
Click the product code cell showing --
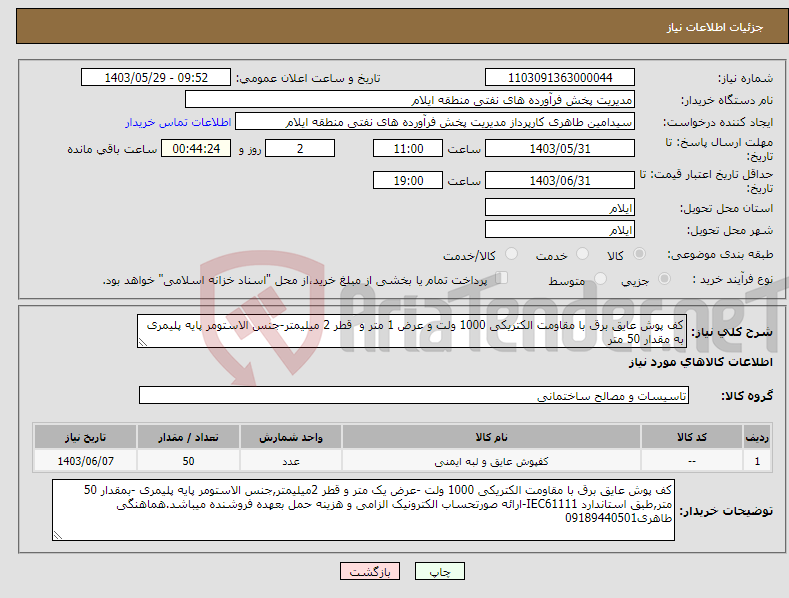point(692,461)
